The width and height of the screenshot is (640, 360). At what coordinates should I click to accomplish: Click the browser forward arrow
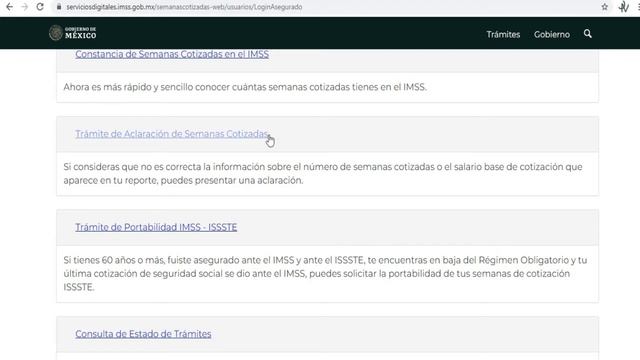(24, 7)
